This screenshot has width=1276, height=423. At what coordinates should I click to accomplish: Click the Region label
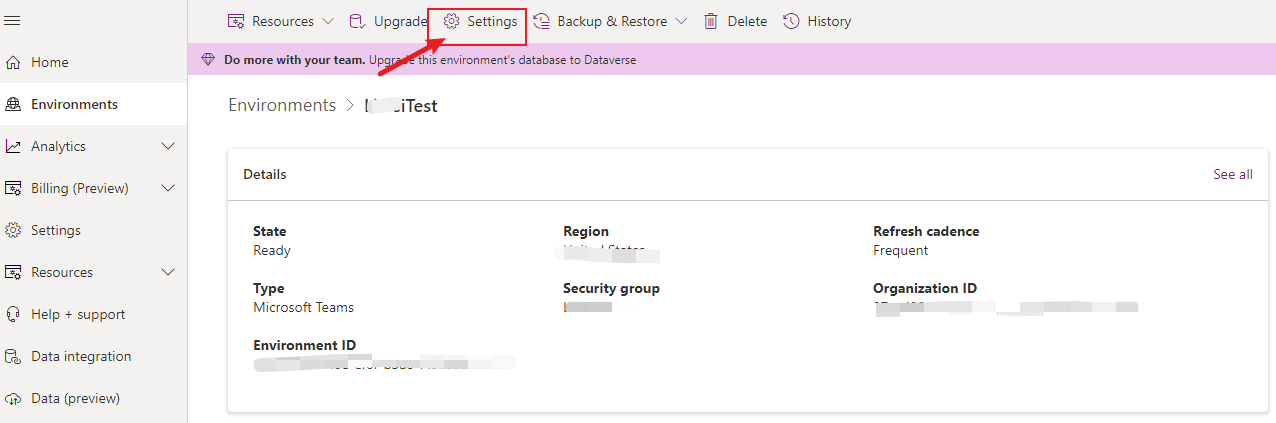(586, 231)
